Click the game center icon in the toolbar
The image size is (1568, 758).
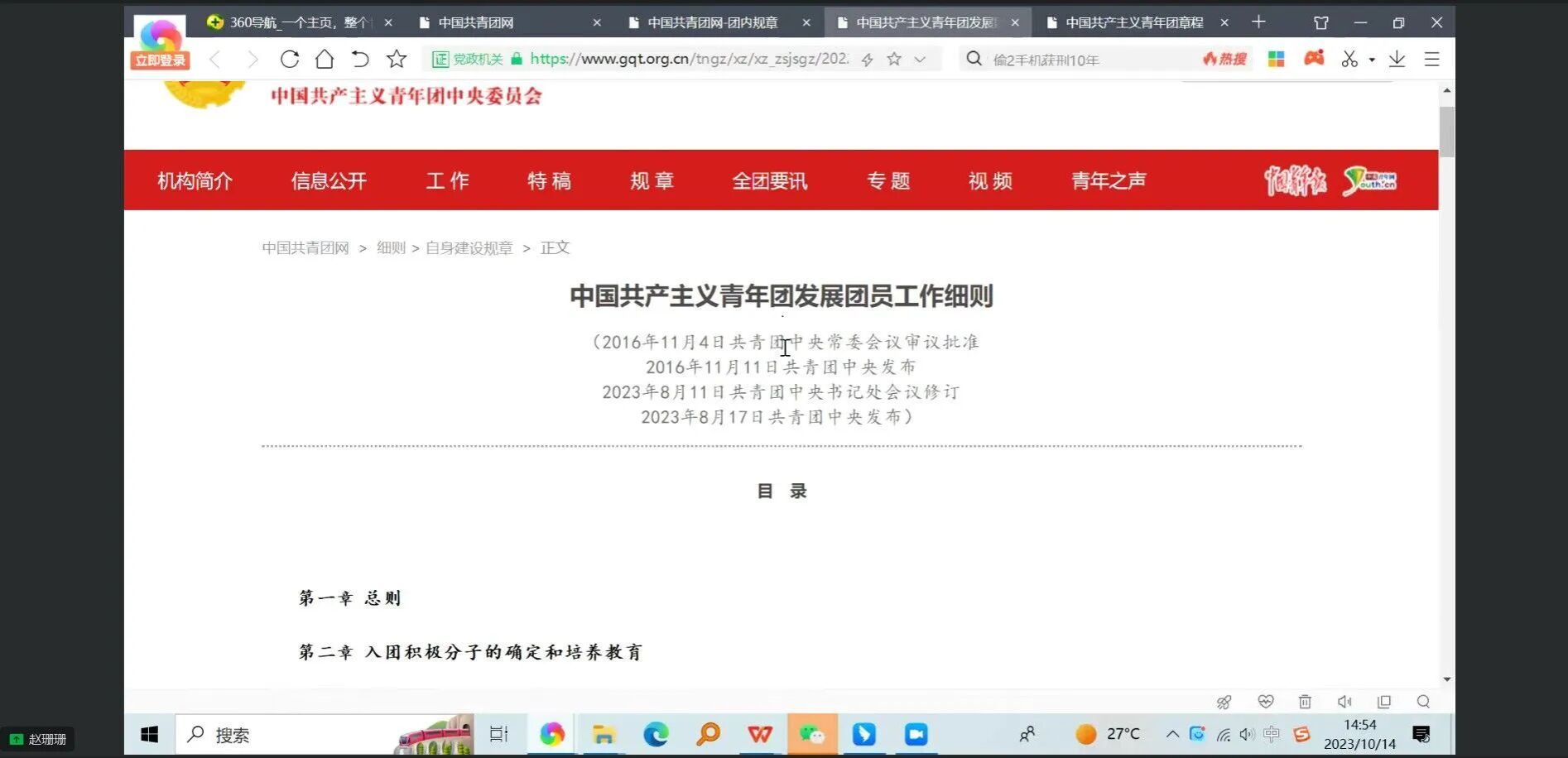click(x=1313, y=58)
